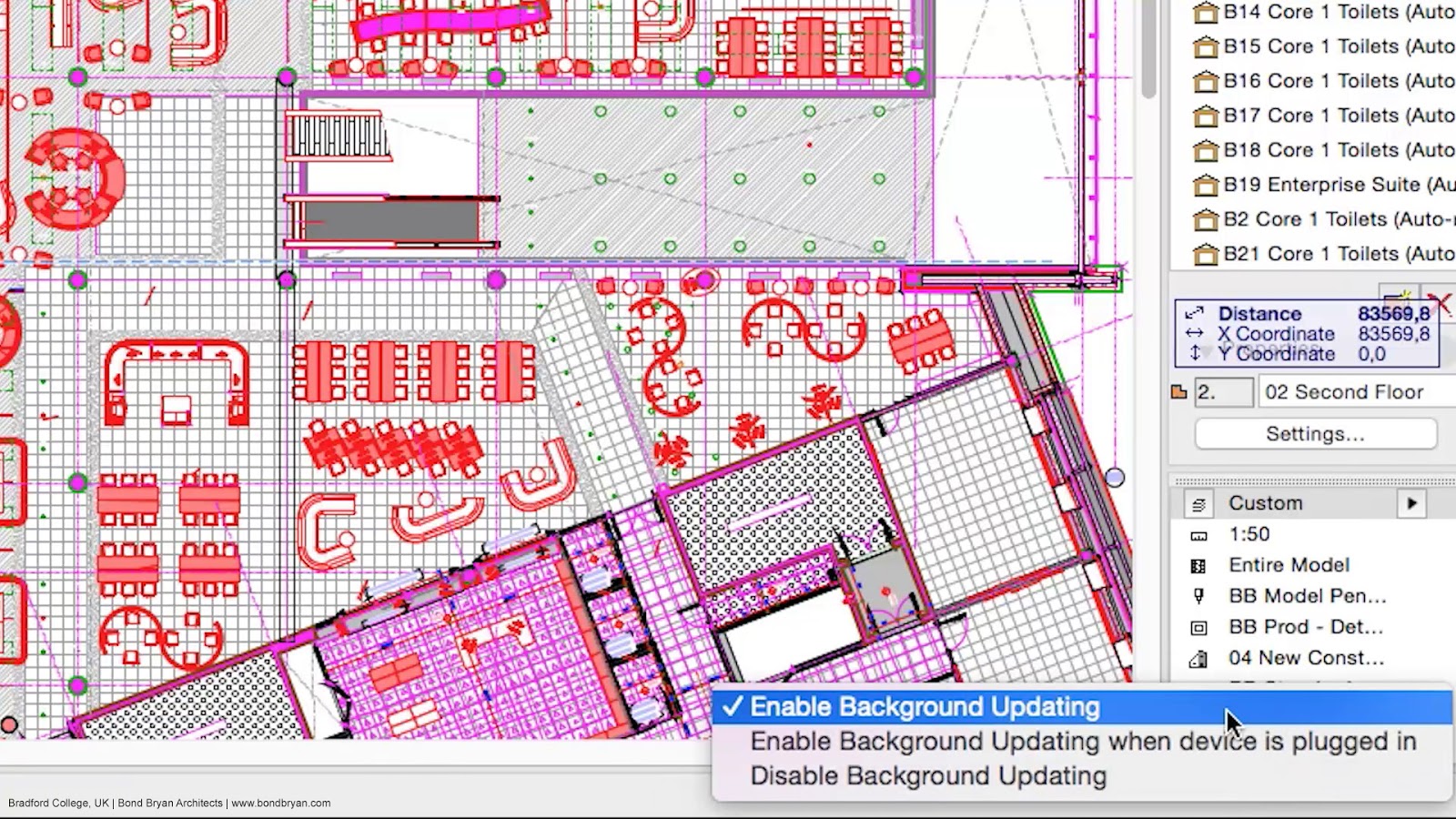This screenshot has height=819, width=1456.
Task: Click the 1:50 scale icon in quick options
Action: pos(1198,534)
